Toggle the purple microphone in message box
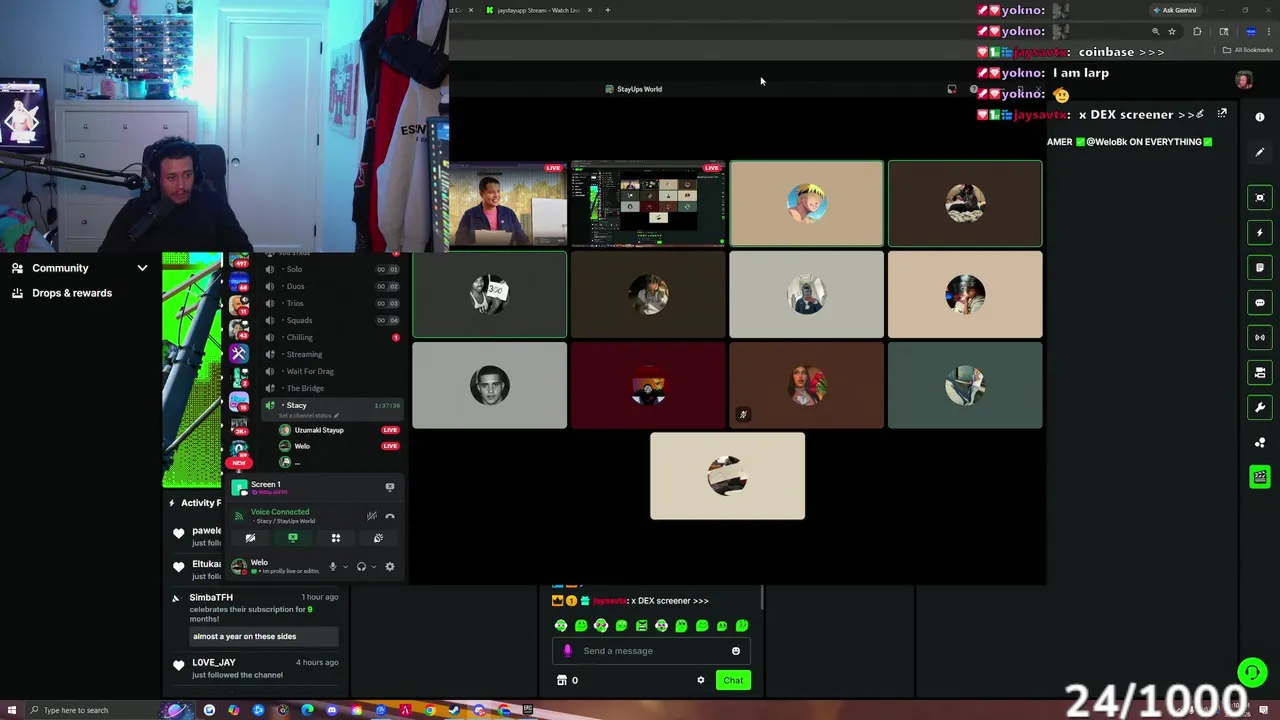The height and width of the screenshot is (720, 1280). pyautogui.click(x=568, y=651)
